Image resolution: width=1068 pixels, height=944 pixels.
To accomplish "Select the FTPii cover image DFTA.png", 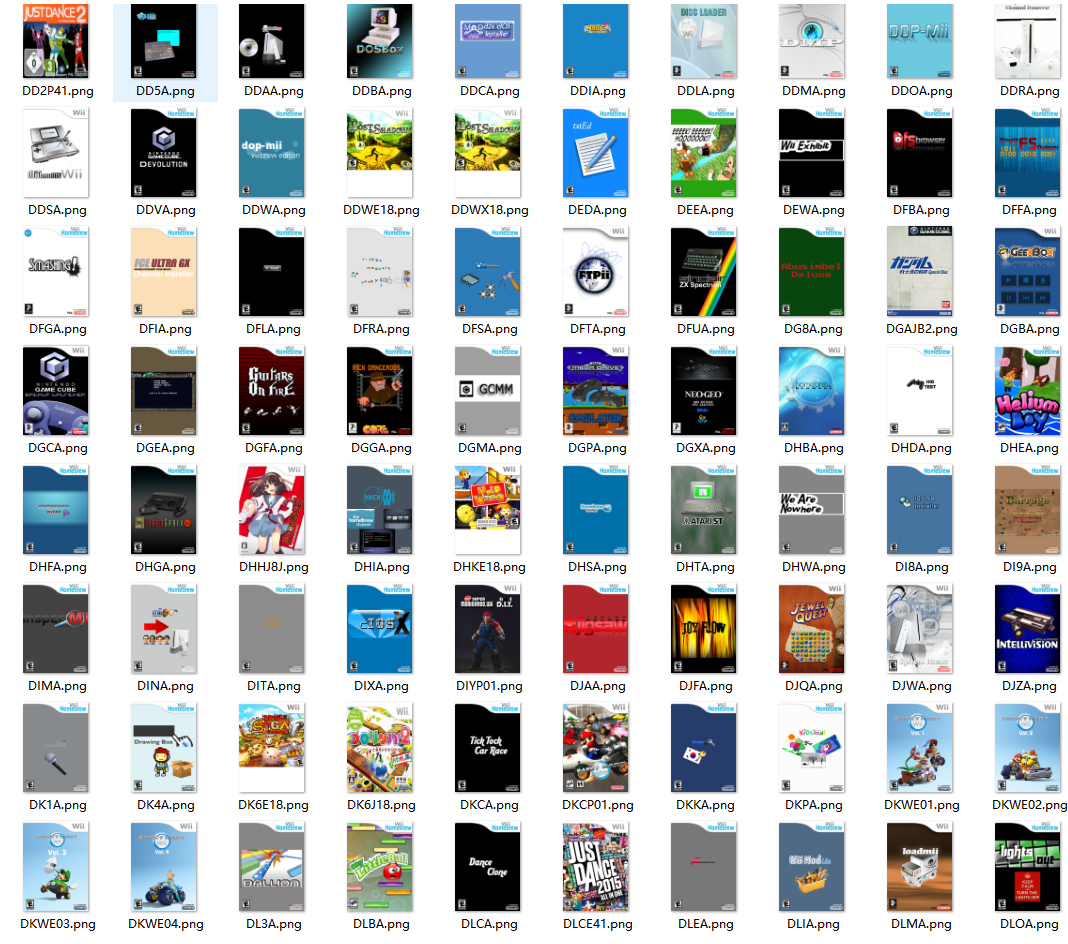I will [x=596, y=271].
